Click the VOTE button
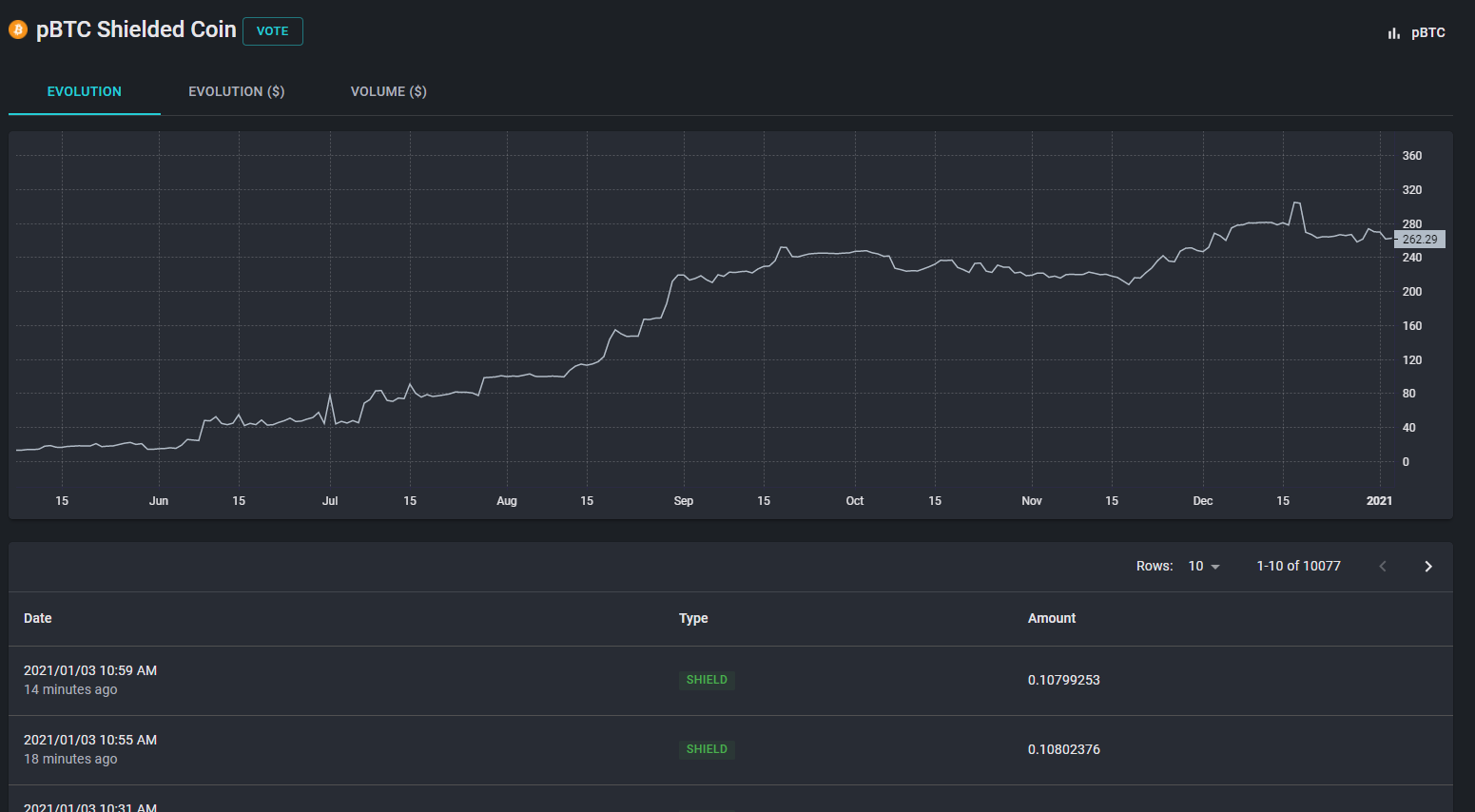The image size is (1475, 812). (273, 31)
